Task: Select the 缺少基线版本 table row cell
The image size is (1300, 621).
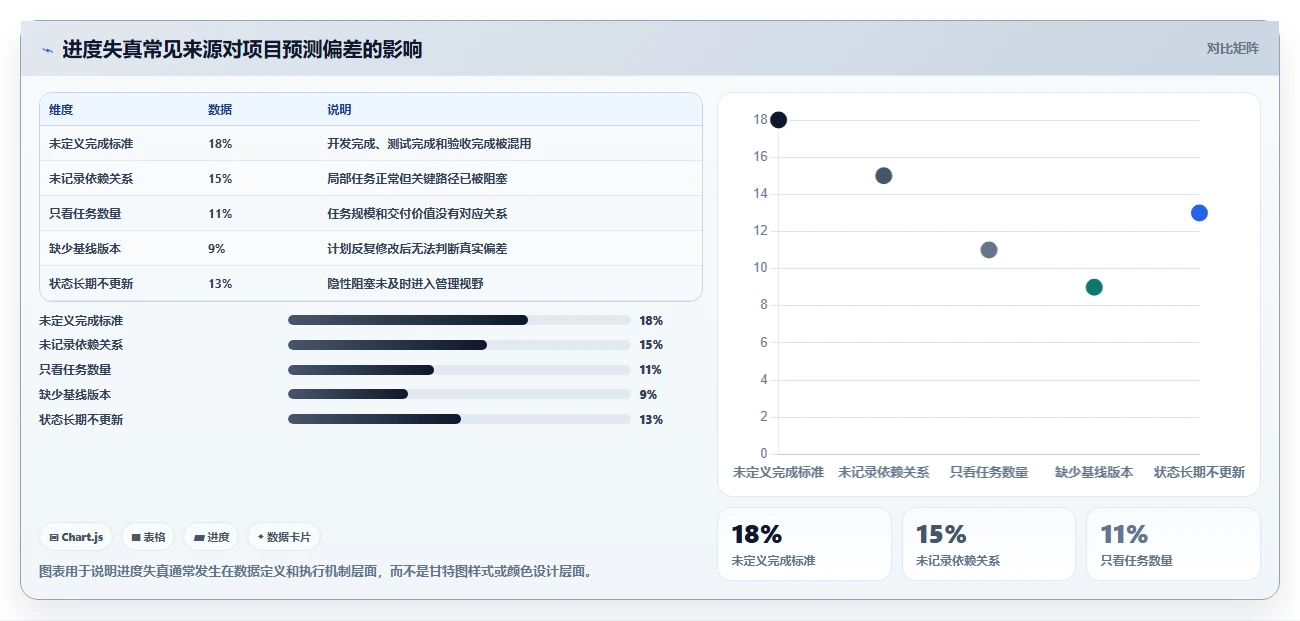Action: (x=85, y=249)
